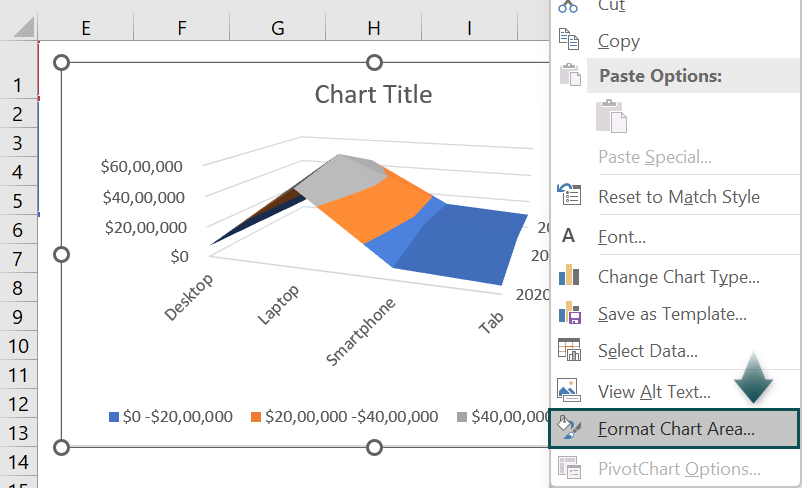Click the $40,00,000 axis value
This screenshot has width=802, height=488.
tap(144, 197)
